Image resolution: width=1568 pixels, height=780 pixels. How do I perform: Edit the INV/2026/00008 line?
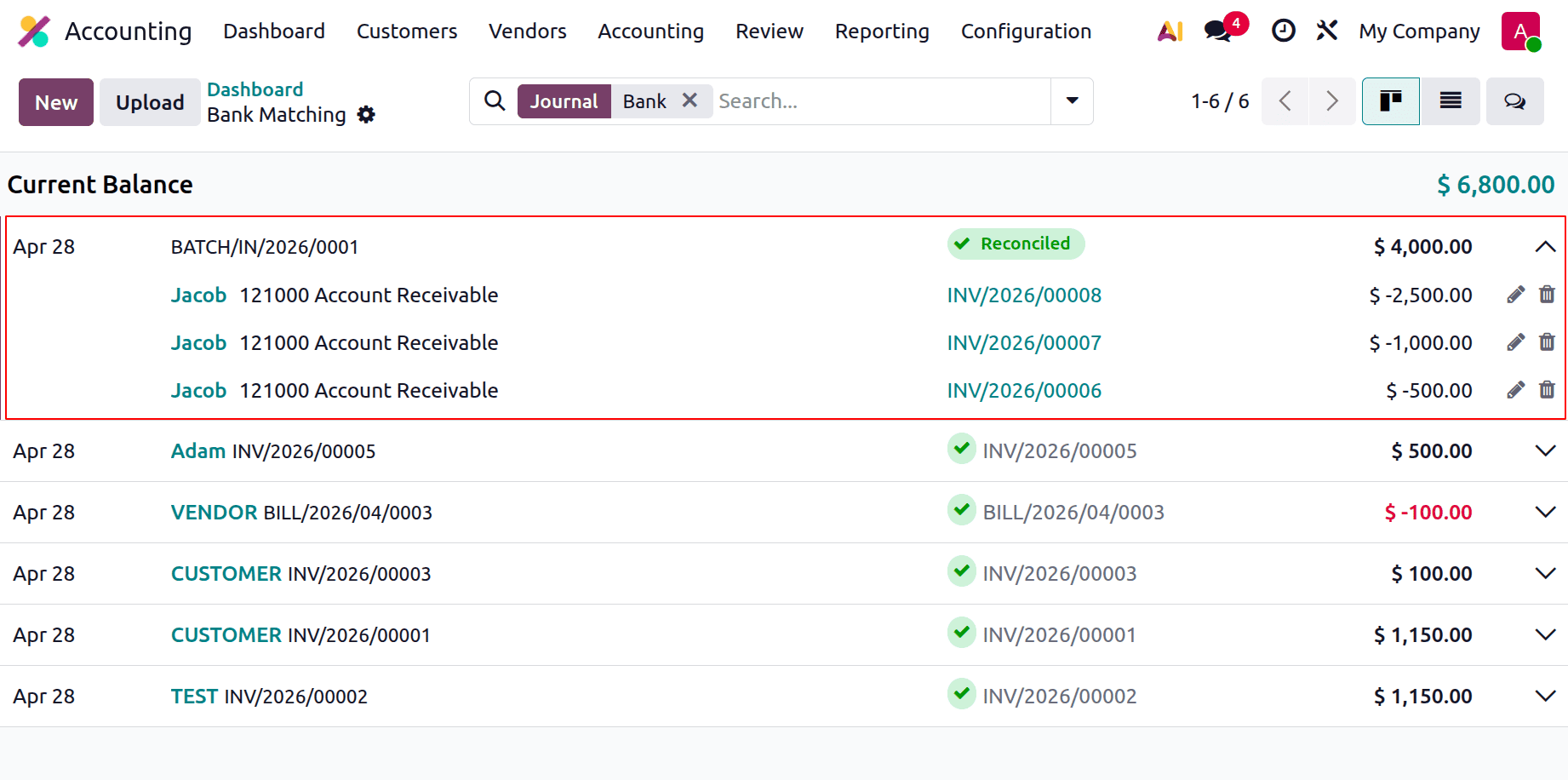point(1515,295)
